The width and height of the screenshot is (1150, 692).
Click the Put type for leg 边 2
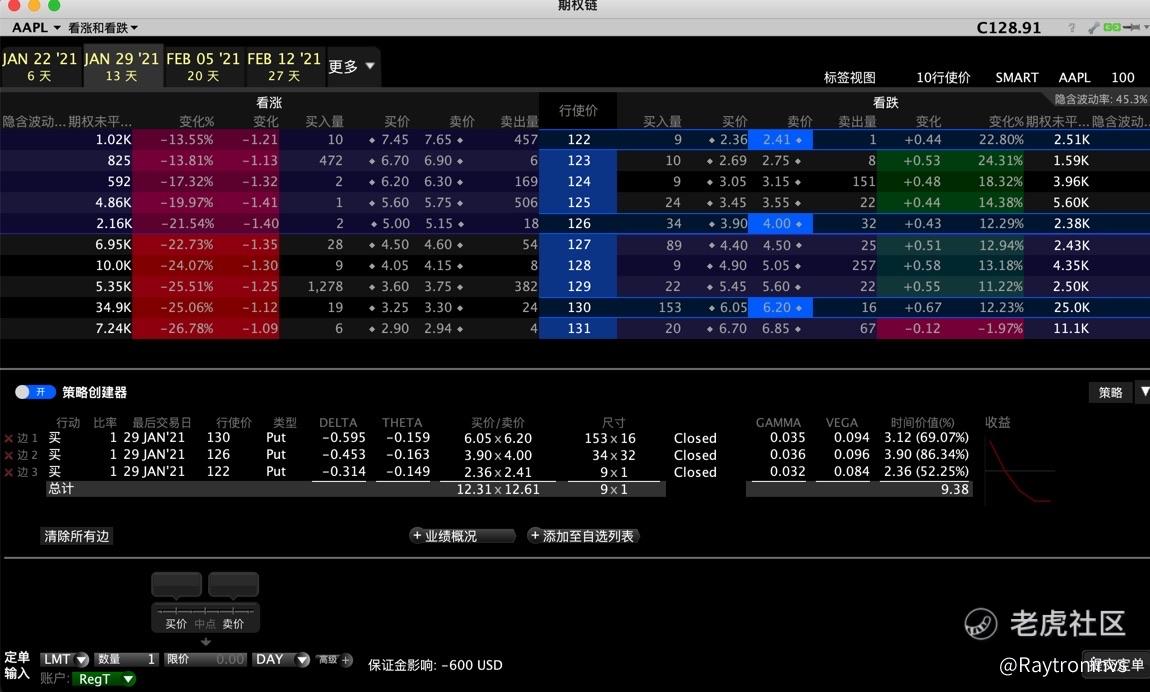276,455
